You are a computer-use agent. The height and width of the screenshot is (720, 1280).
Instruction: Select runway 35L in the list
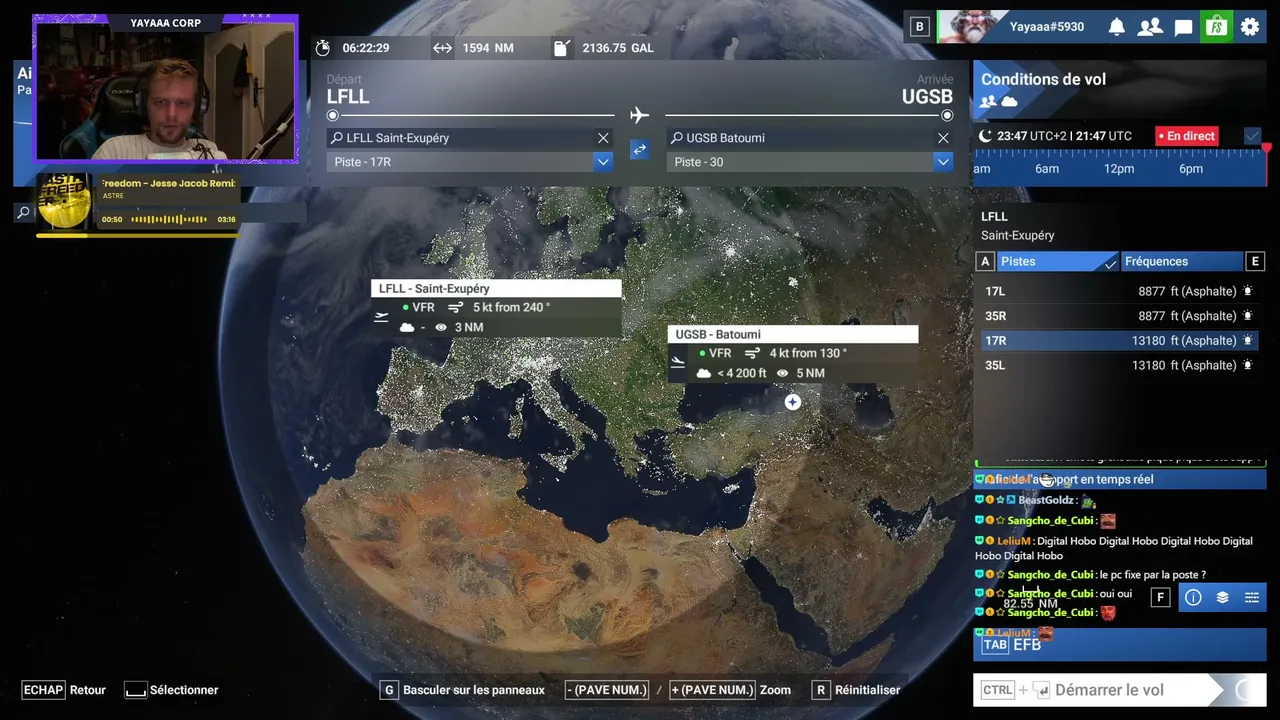click(1119, 365)
